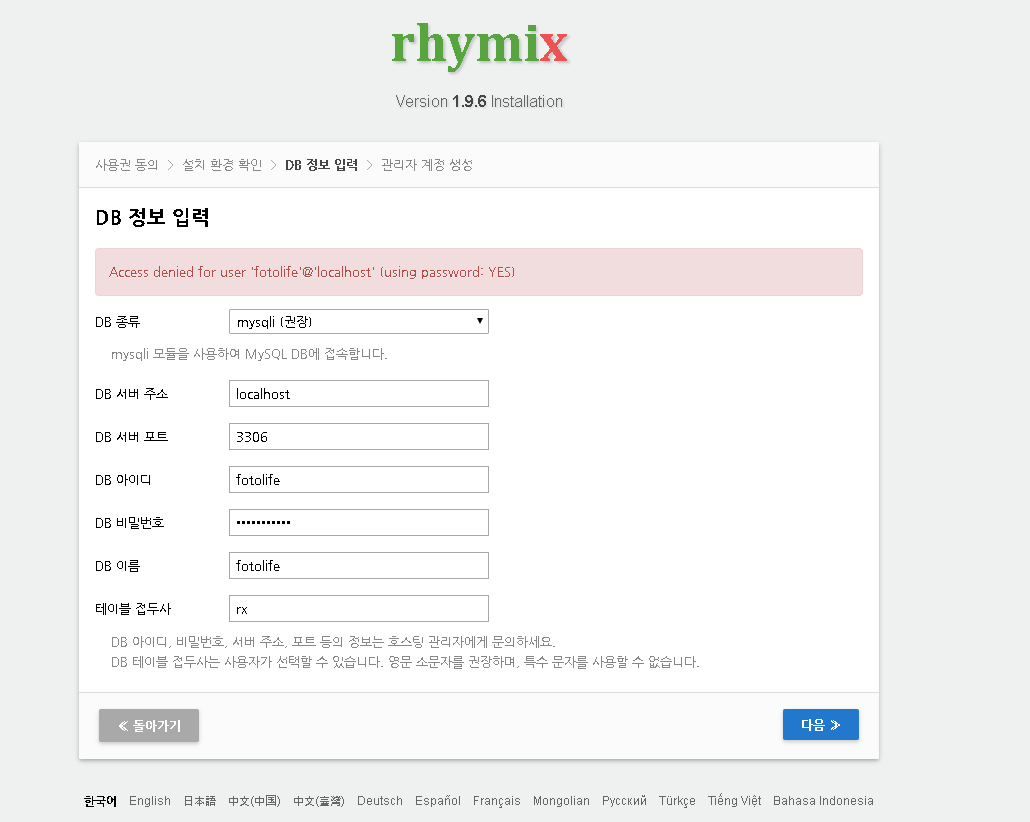Image resolution: width=1030 pixels, height=822 pixels.
Task: Select Deutsch language link
Action: coord(380,801)
